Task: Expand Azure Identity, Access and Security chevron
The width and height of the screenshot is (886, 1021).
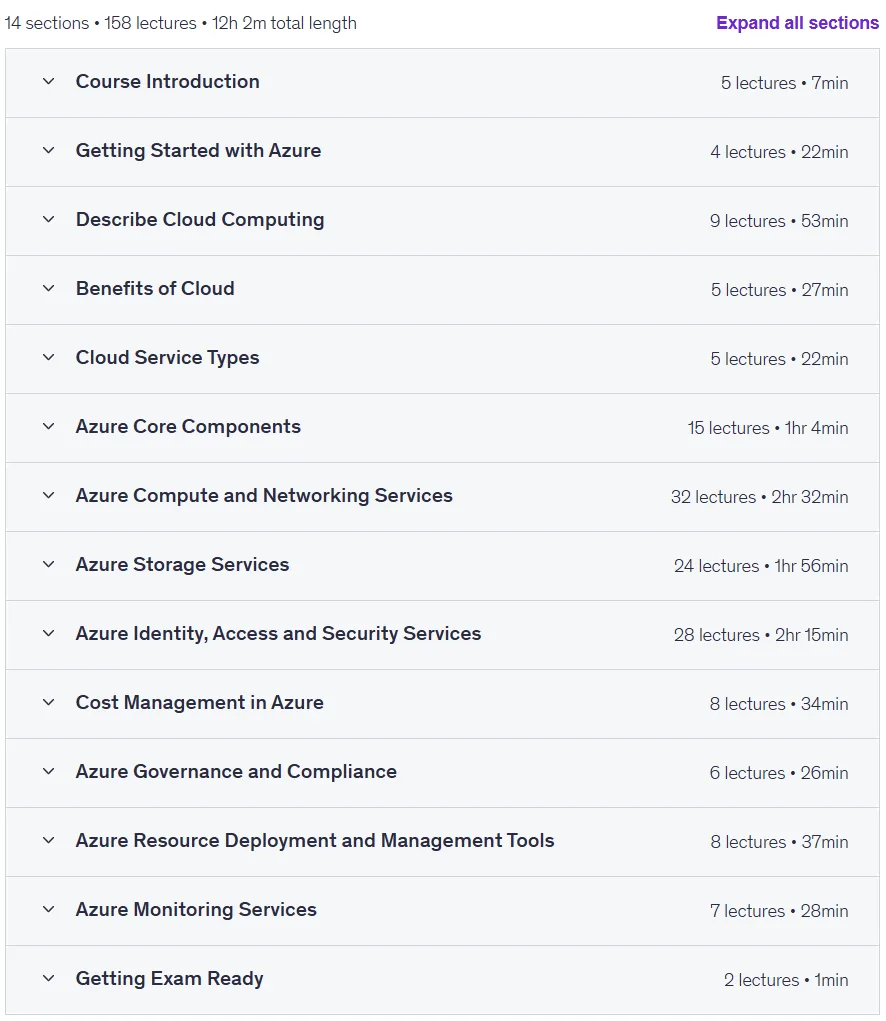Action: [x=48, y=634]
